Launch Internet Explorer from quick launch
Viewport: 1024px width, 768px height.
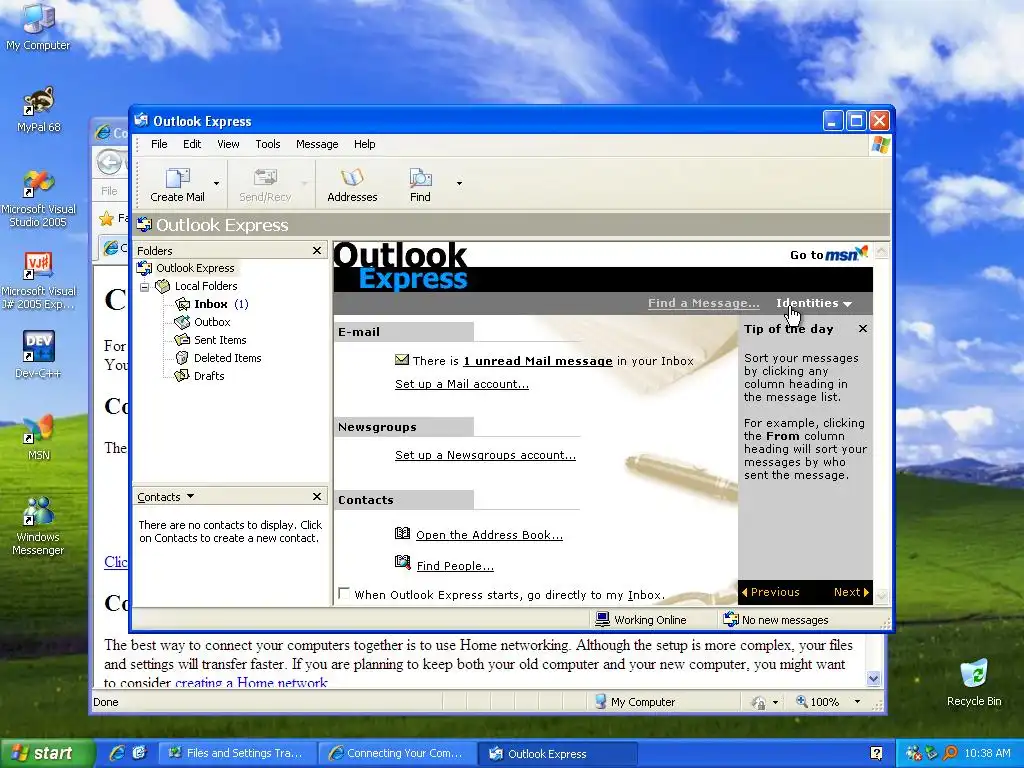pyautogui.click(x=117, y=753)
